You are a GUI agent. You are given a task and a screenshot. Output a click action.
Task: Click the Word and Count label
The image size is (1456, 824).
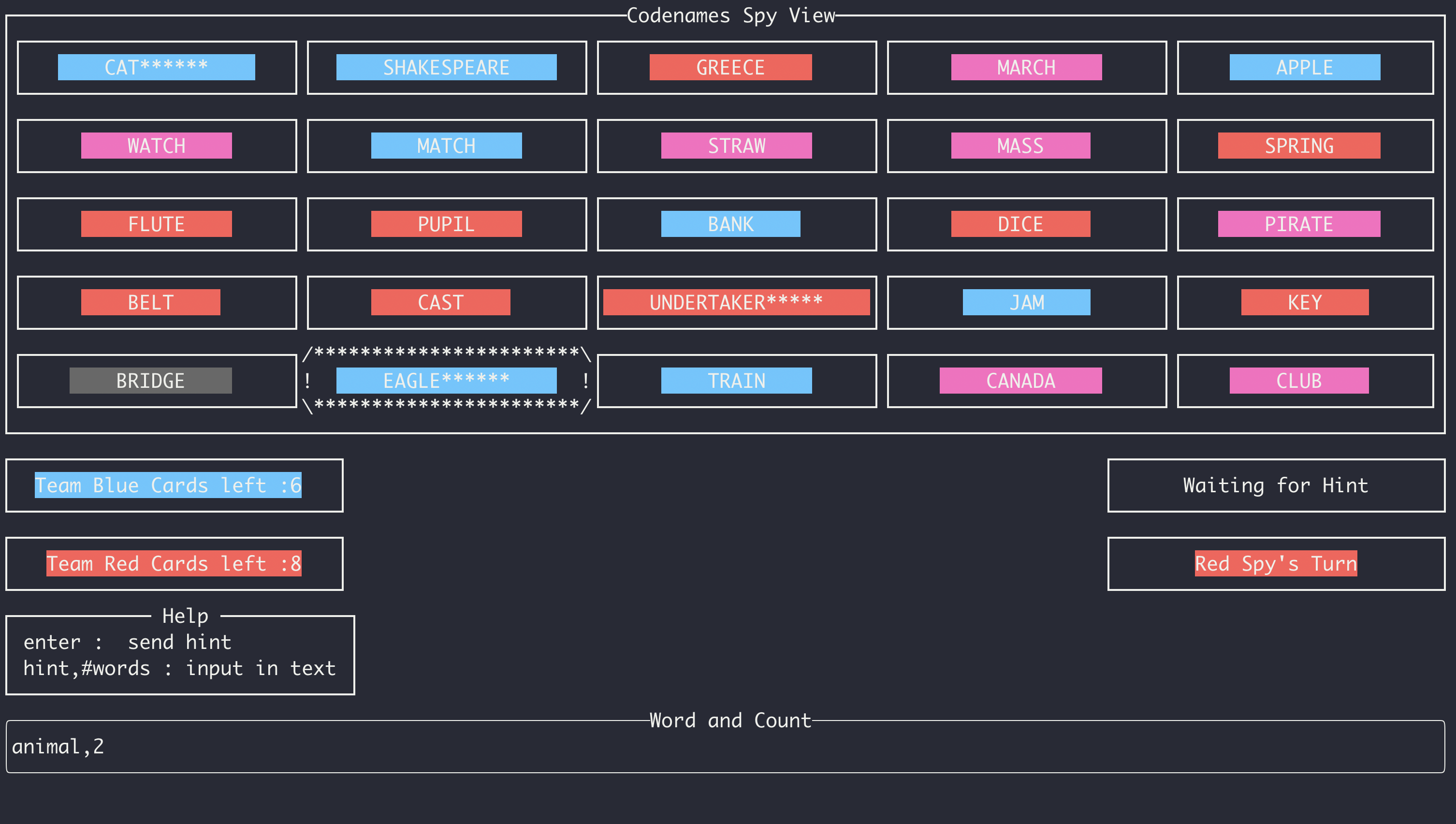pyautogui.click(x=730, y=721)
